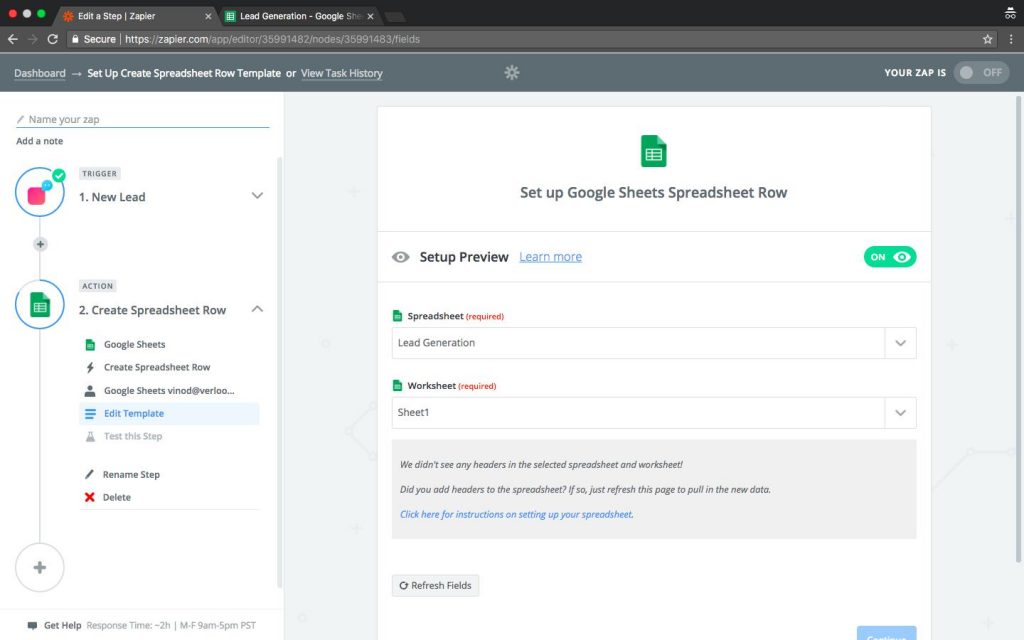Click the browser address bar URL
1024x640 pixels.
pos(272,39)
